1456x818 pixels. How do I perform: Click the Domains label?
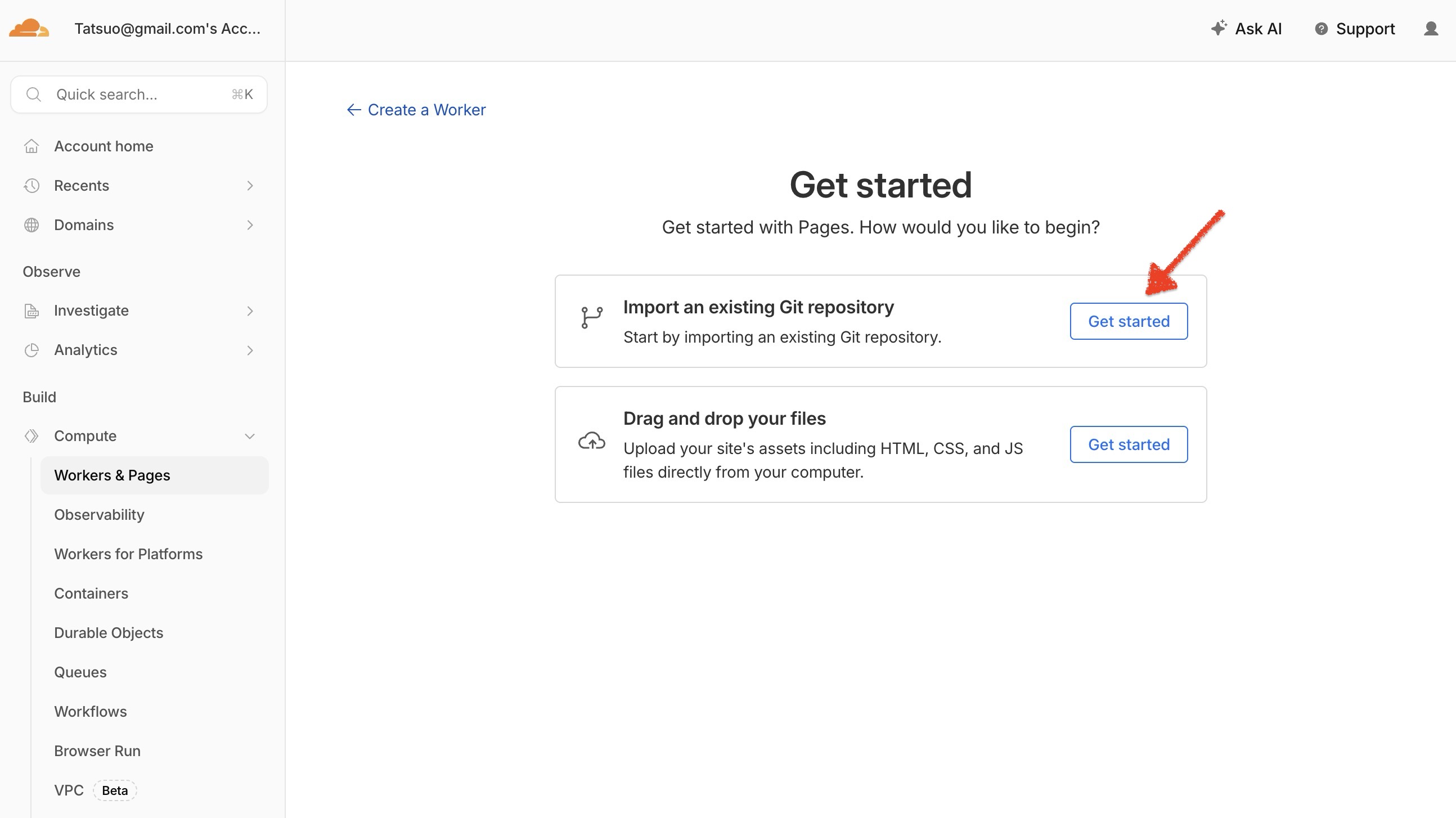(x=84, y=225)
